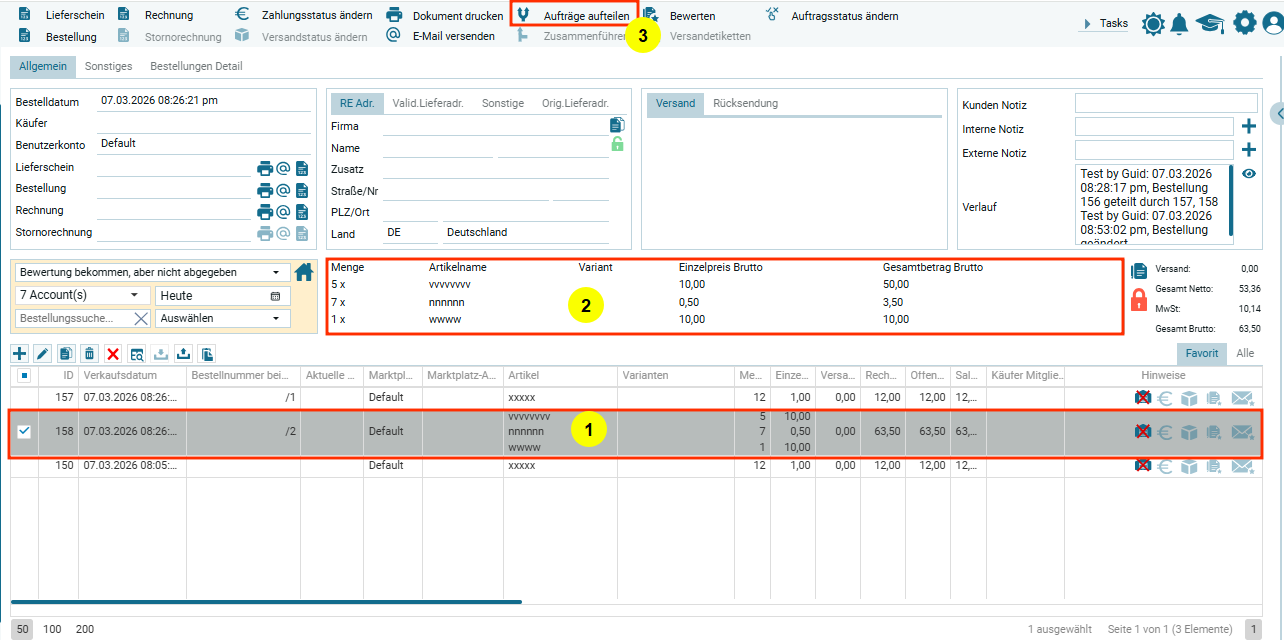The width and height of the screenshot is (1284, 640).
Task: Click the red padlock lock-order icon
Action: click(x=1139, y=299)
